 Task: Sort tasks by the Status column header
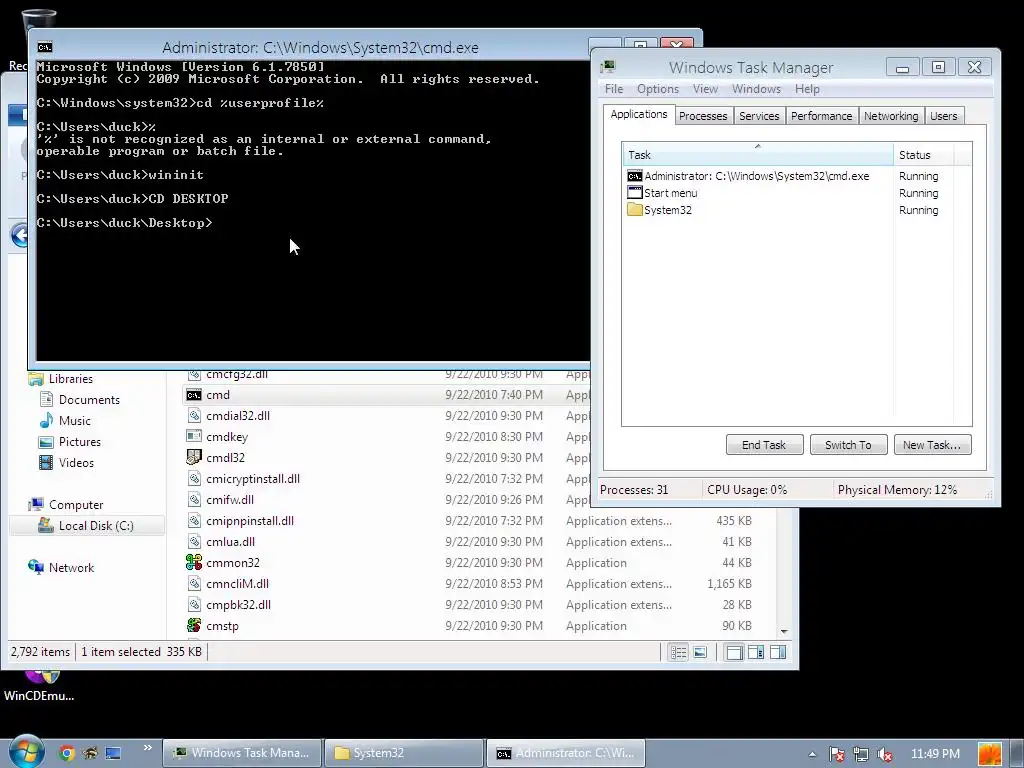pyautogui.click(x=923, y=155)
